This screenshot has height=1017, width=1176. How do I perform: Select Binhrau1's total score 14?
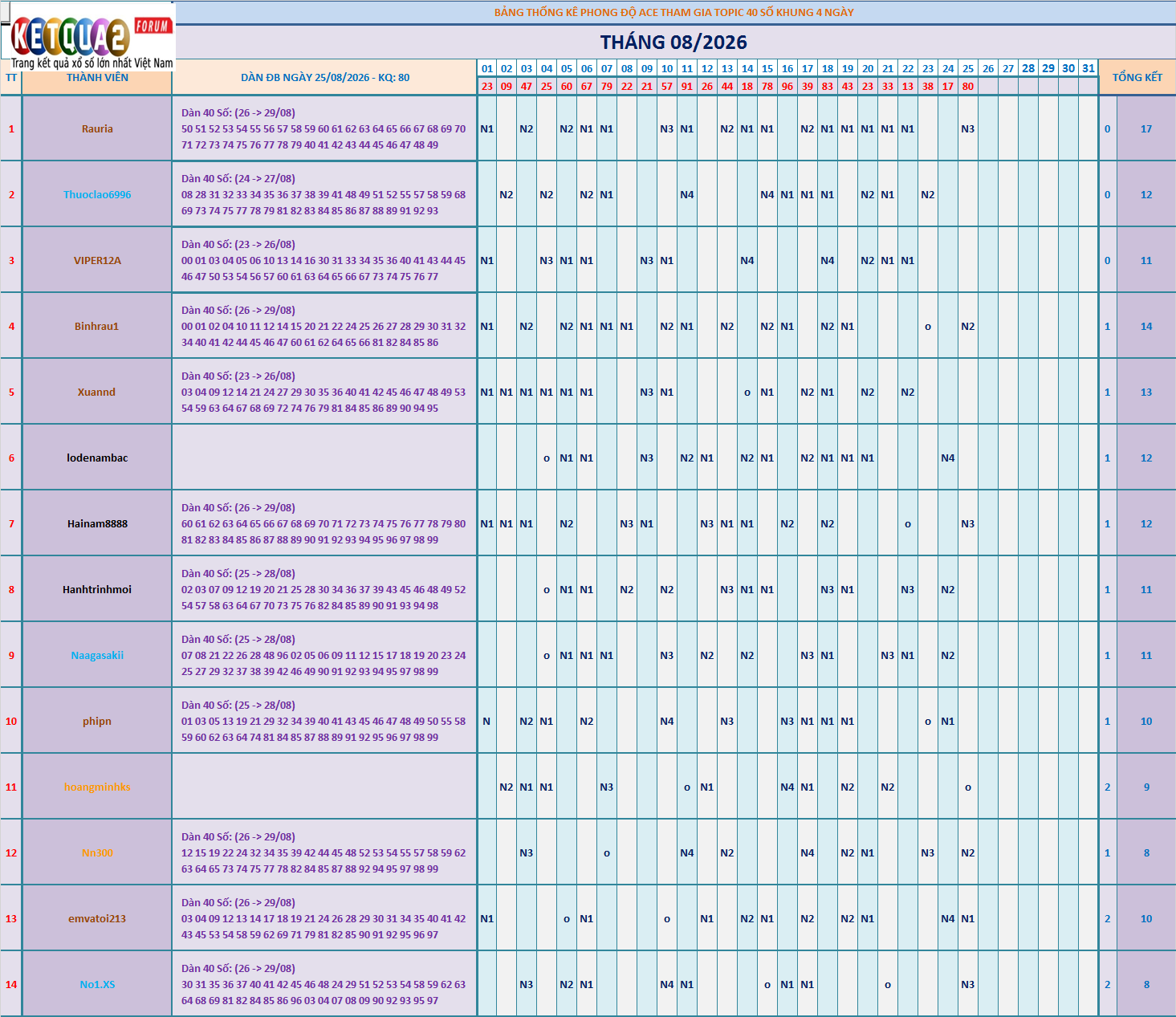click(x=1146, y=326)
